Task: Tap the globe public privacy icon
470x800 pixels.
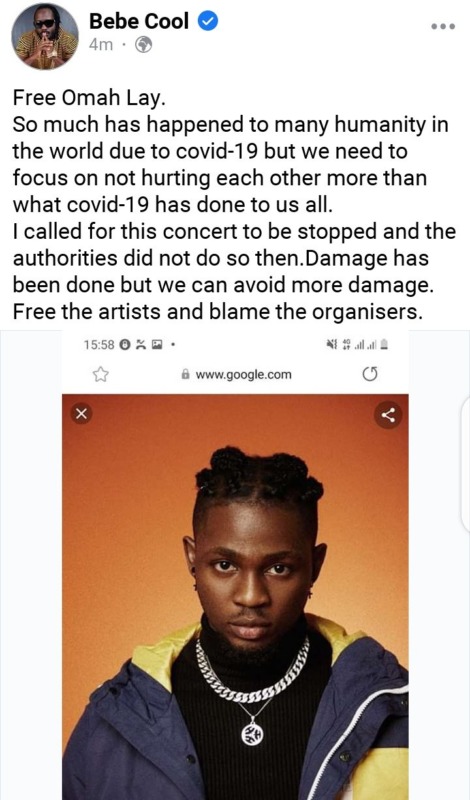Action: click(143, 45)
